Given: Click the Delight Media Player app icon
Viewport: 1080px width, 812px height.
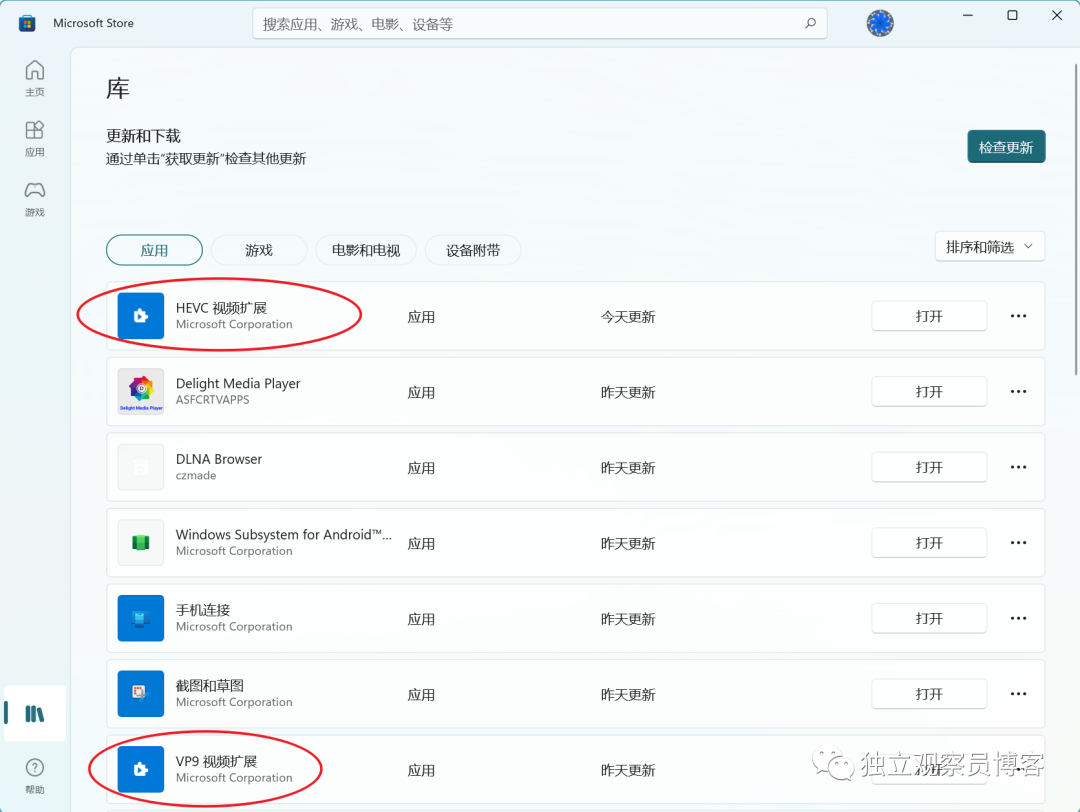Looking at the screenshot, I should coord(141,391).
